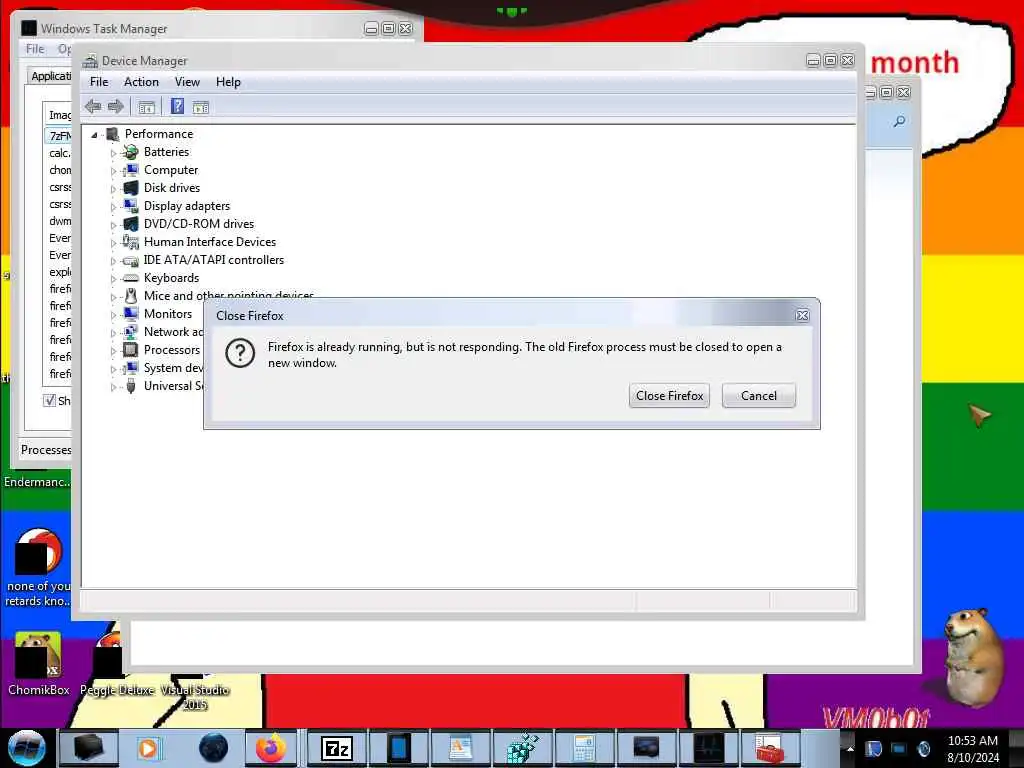This screenshot has height=768, width=1024.
Task: Select the Batteries icon in device tree
Action: coord(131,152)
